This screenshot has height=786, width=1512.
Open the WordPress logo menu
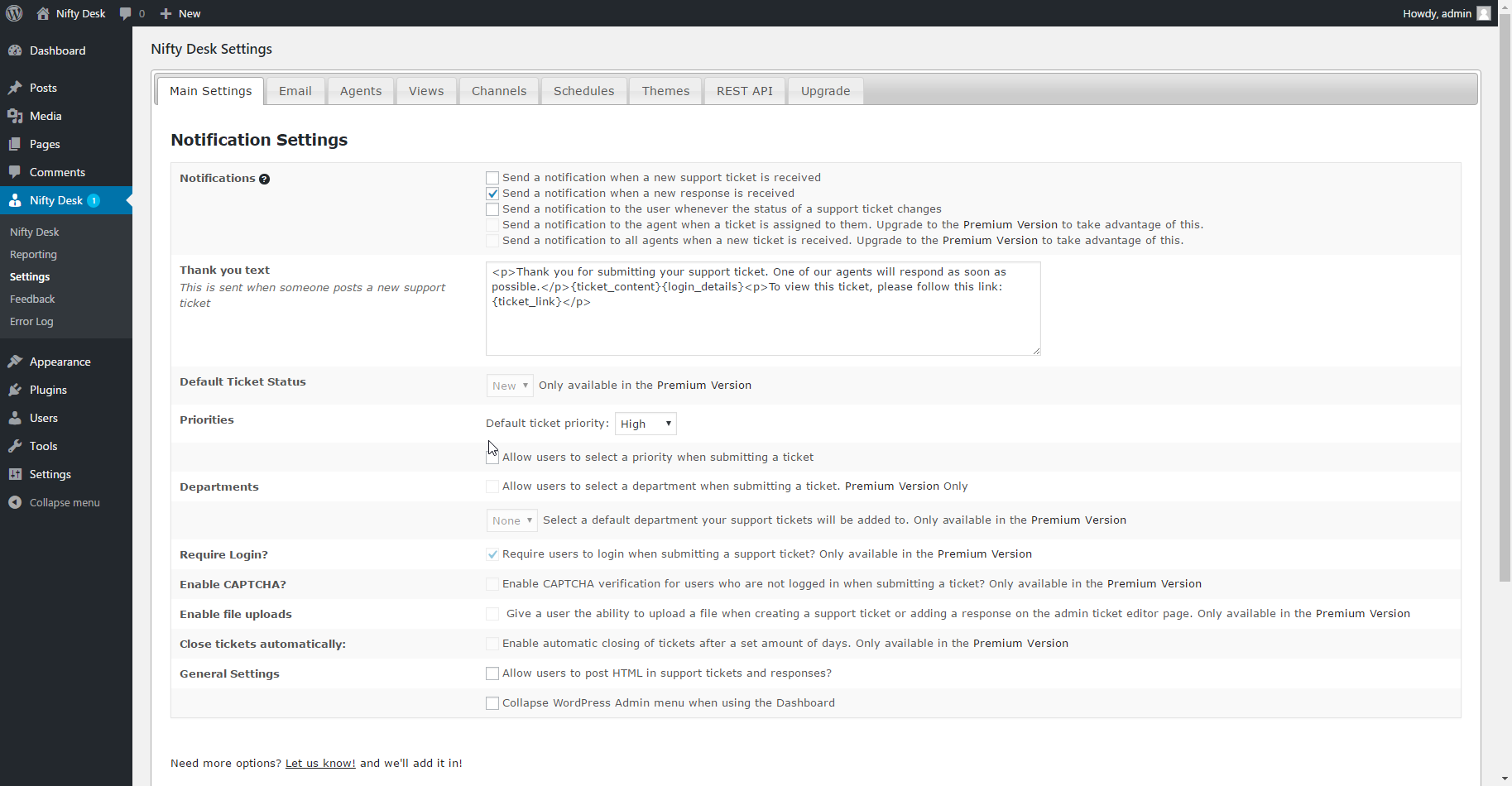coord(14,13)
